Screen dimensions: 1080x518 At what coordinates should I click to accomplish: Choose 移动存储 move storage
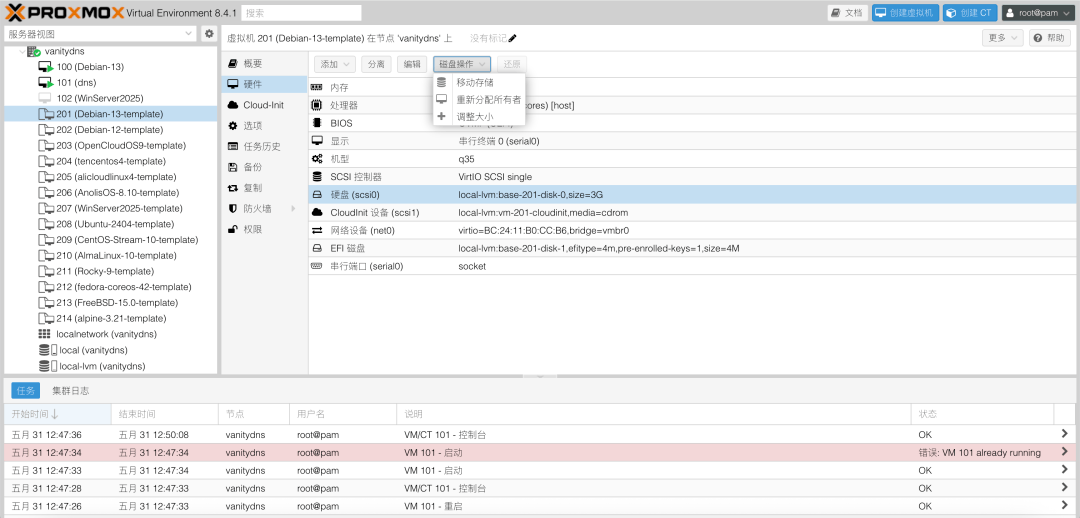pyautogui.click(x=479, y=82)
